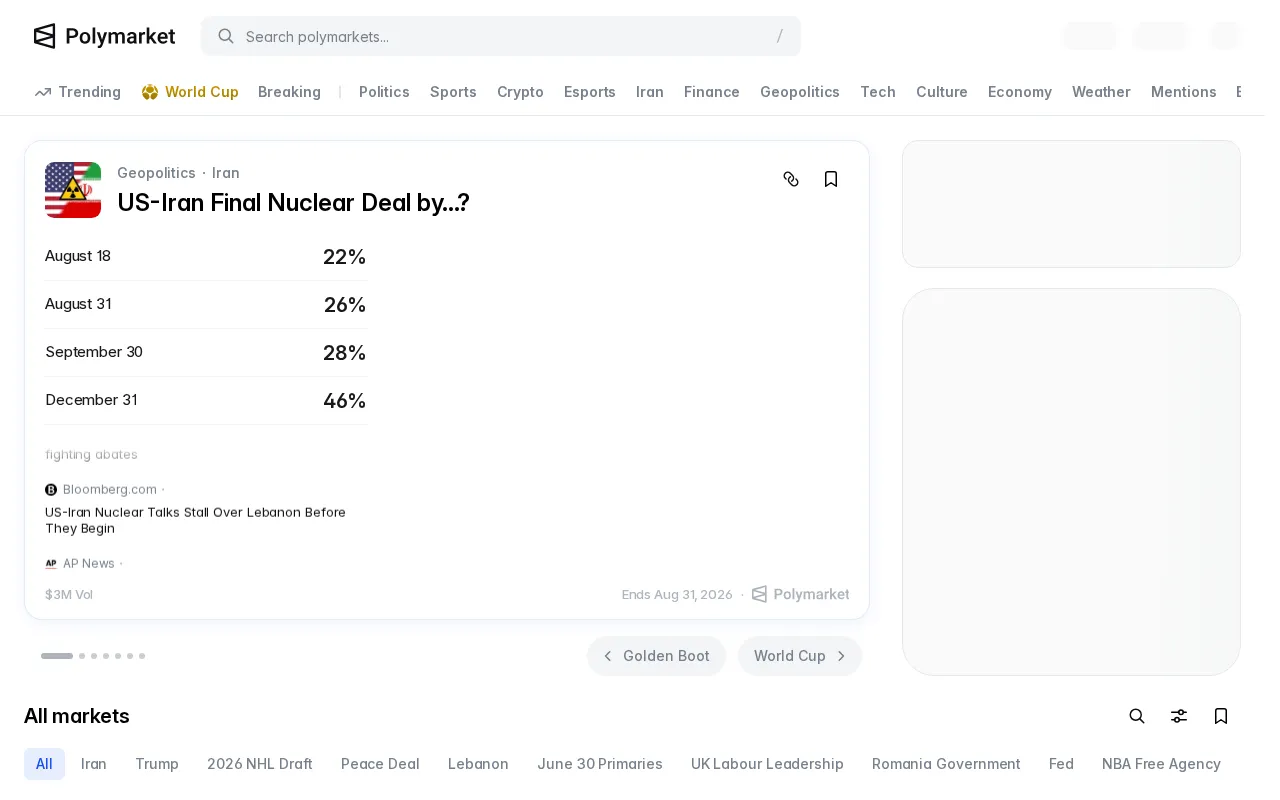
Task: Go to the Breaking tab
Action: coord(289,92)
